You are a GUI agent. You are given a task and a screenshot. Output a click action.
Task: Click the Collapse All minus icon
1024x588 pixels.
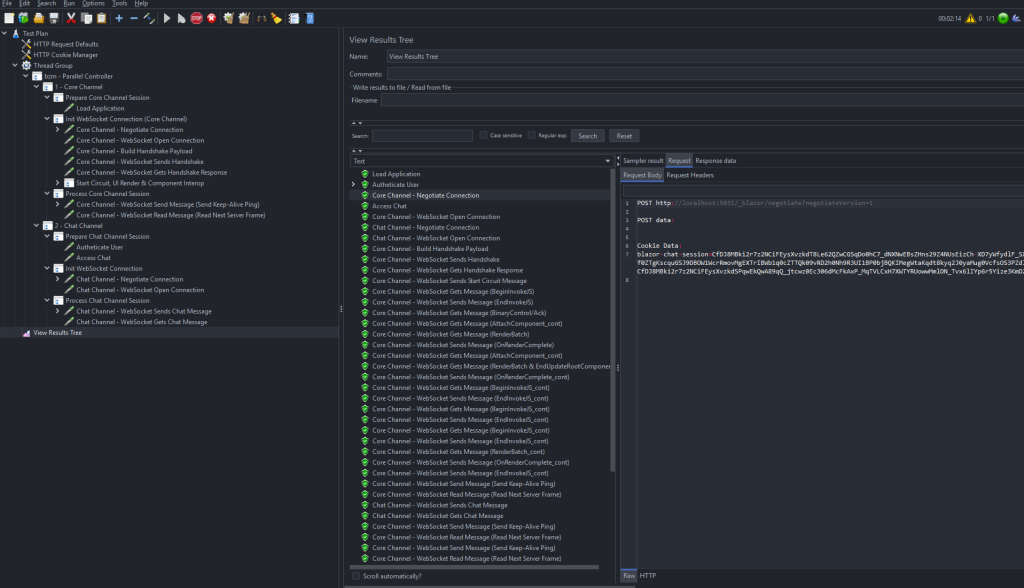point(134,18)
